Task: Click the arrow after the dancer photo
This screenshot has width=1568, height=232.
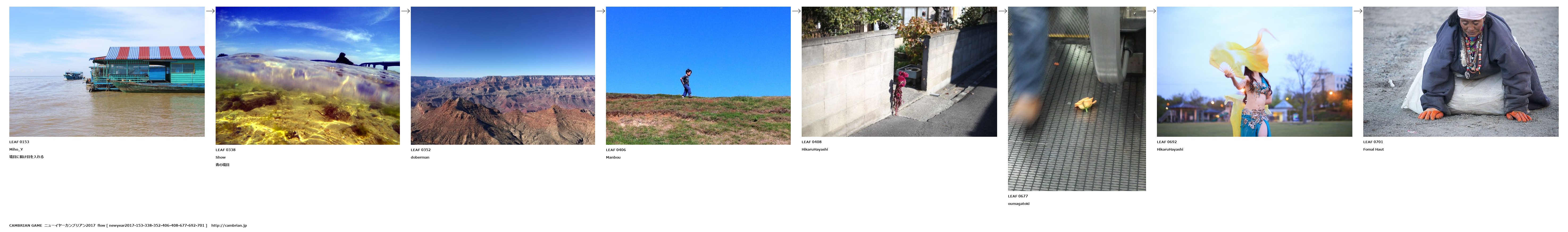Action: (x=1358, y=11)
